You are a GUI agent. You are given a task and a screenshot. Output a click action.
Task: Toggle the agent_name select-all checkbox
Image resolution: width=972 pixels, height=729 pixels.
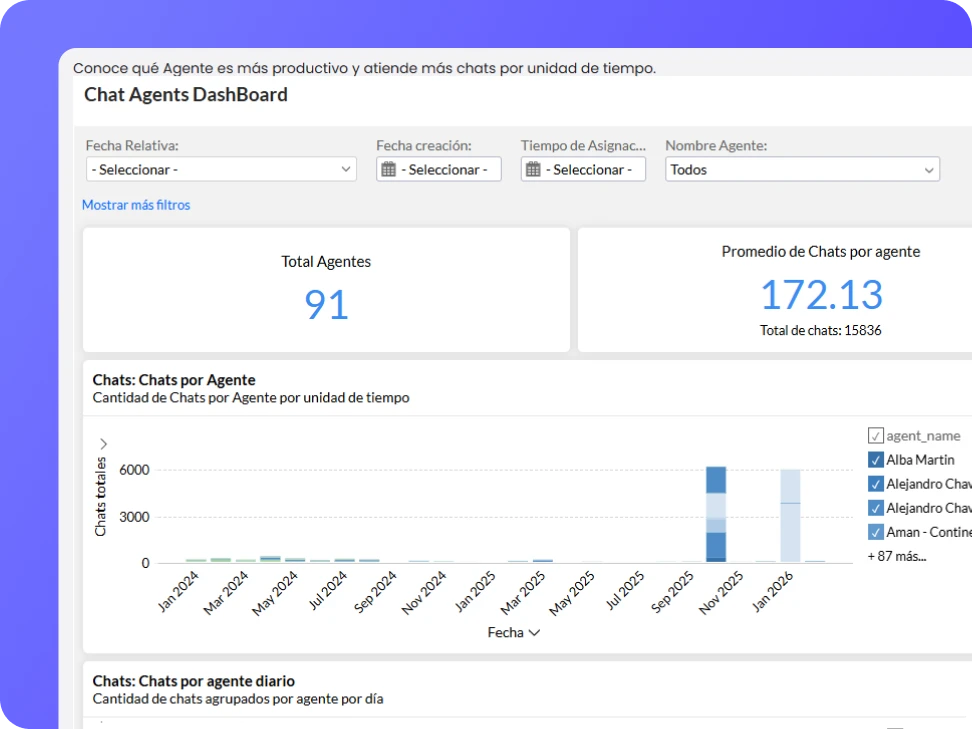pos(876,436)
